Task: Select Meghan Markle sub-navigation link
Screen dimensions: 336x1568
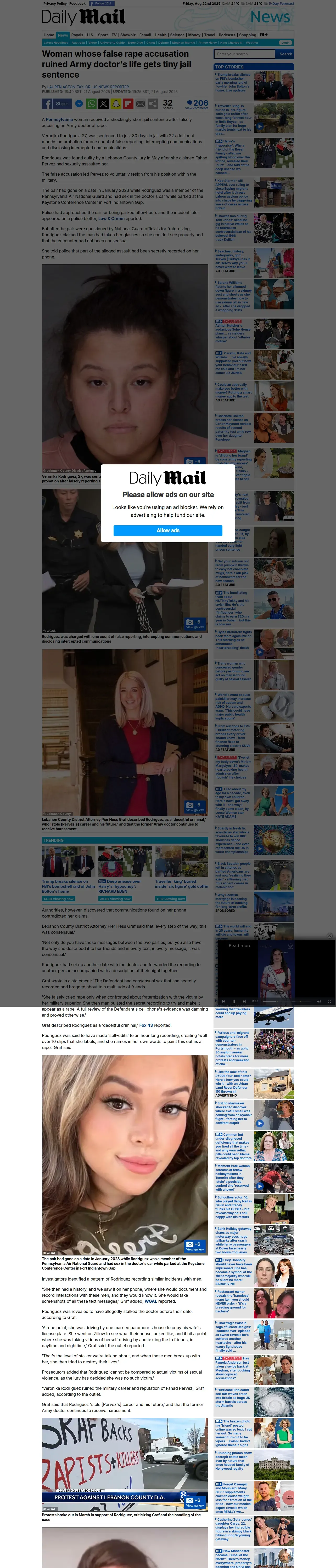Action: [183, 43]
